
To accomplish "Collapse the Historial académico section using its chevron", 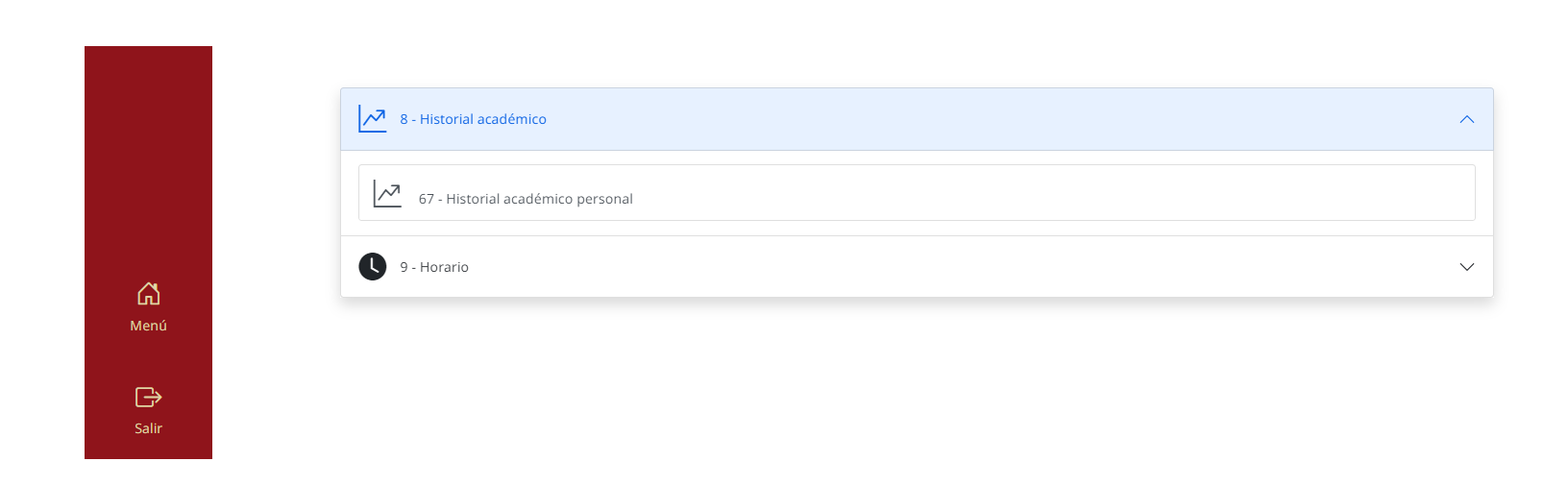I will [x=1466, y=119].
